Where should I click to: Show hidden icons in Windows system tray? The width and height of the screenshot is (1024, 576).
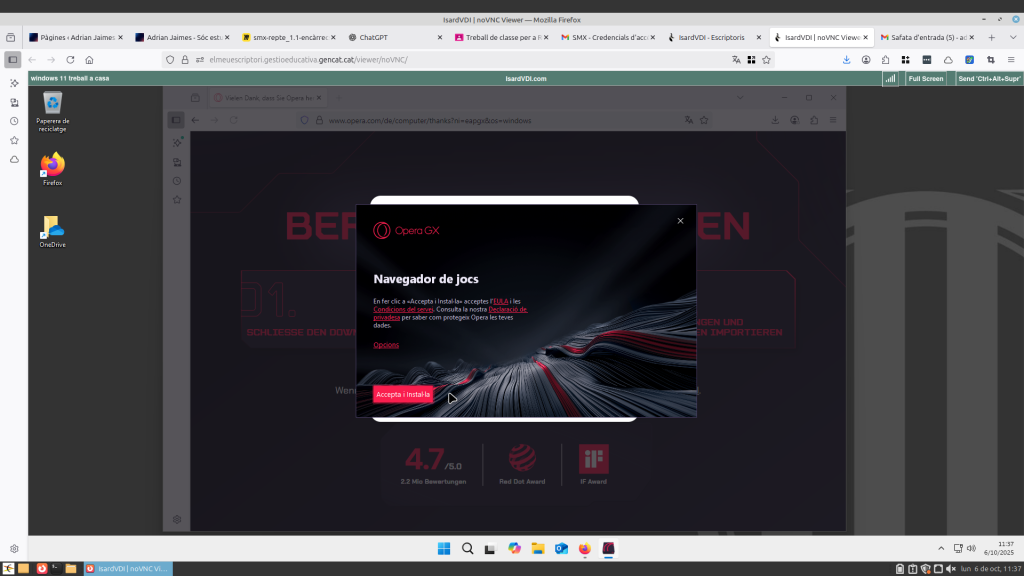pos(939,548)
